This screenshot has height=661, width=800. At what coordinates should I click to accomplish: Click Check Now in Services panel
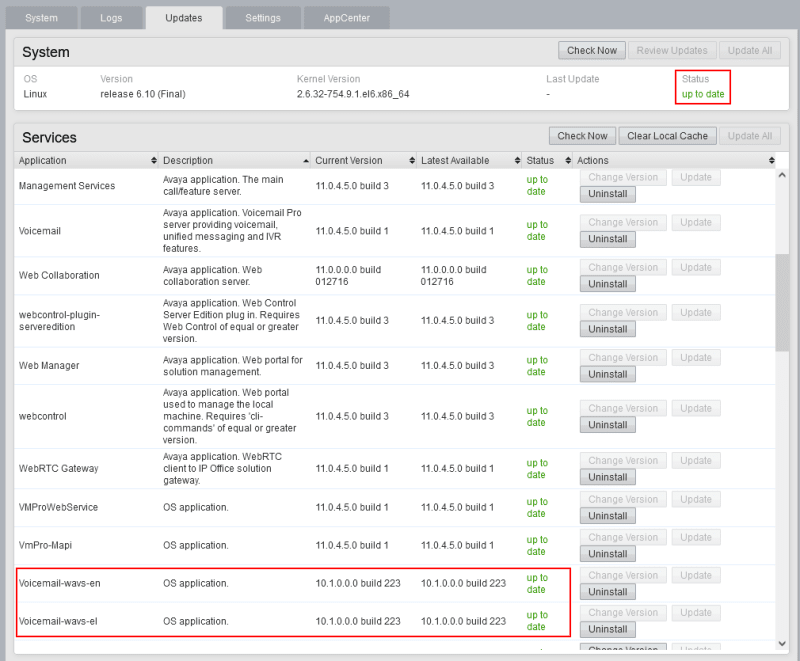(582, 136)
